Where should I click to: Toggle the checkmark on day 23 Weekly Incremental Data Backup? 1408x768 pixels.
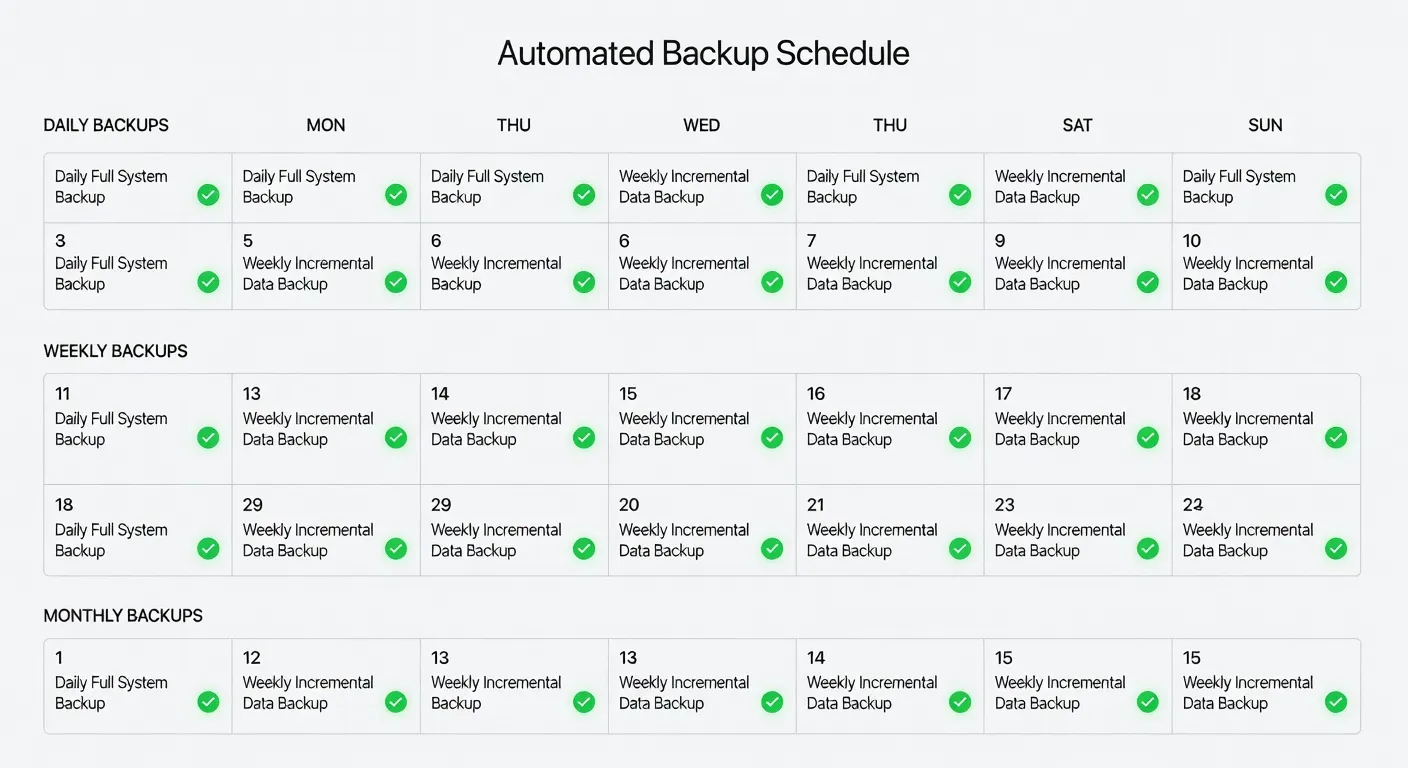click(1147, 548)
